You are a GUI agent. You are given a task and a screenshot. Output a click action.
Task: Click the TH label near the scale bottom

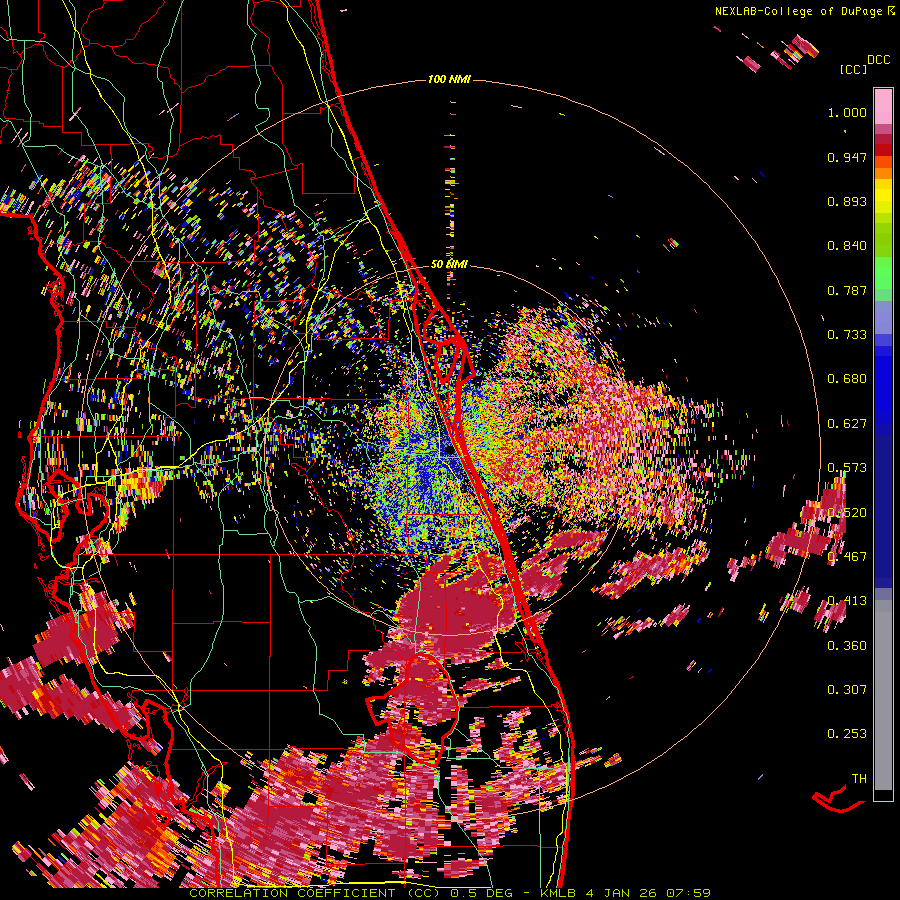pyautogui.click(x=859, y=779)
